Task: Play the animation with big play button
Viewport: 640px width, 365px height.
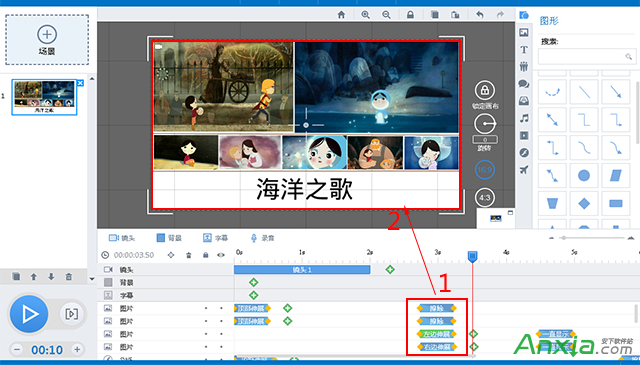Action: point(29,314)
